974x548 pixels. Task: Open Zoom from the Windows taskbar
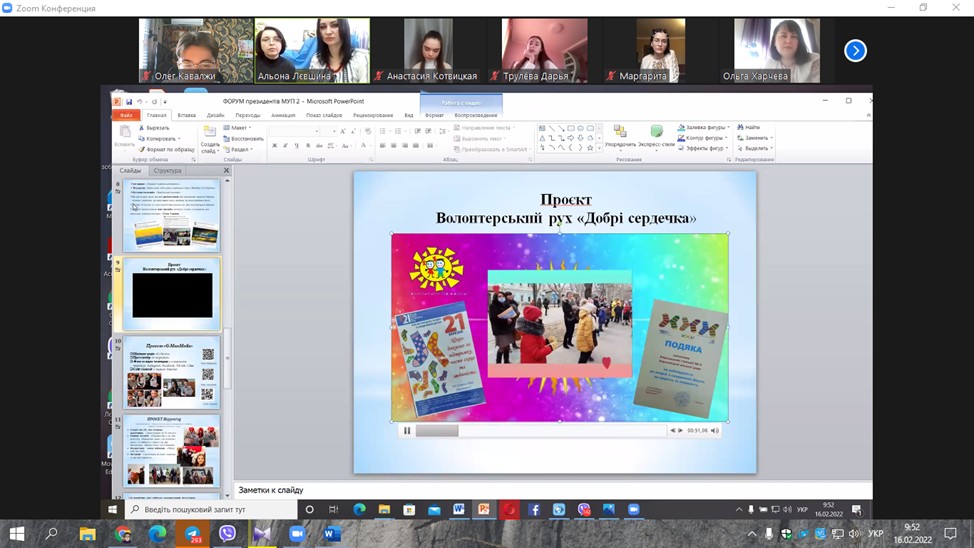click(x=297, y=535)
